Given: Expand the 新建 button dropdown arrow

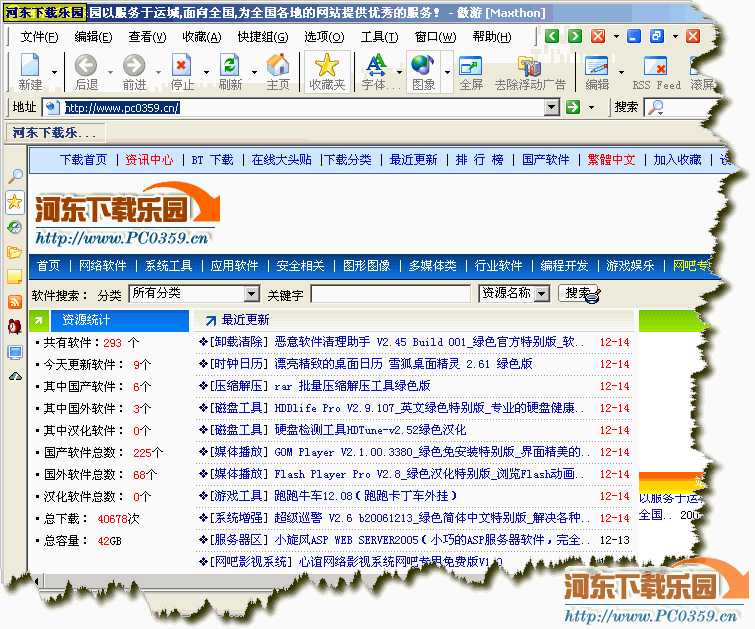Looking at the screenshot, I should pos(54,72).
